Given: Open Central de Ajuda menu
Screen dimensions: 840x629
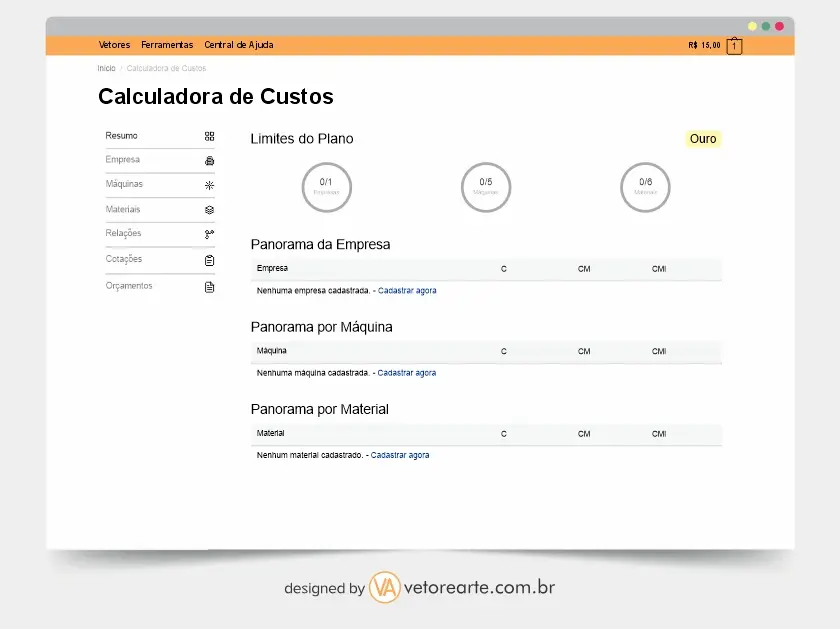Looking at the screenshot, I should pyautogui.click(x=239, y=45).
